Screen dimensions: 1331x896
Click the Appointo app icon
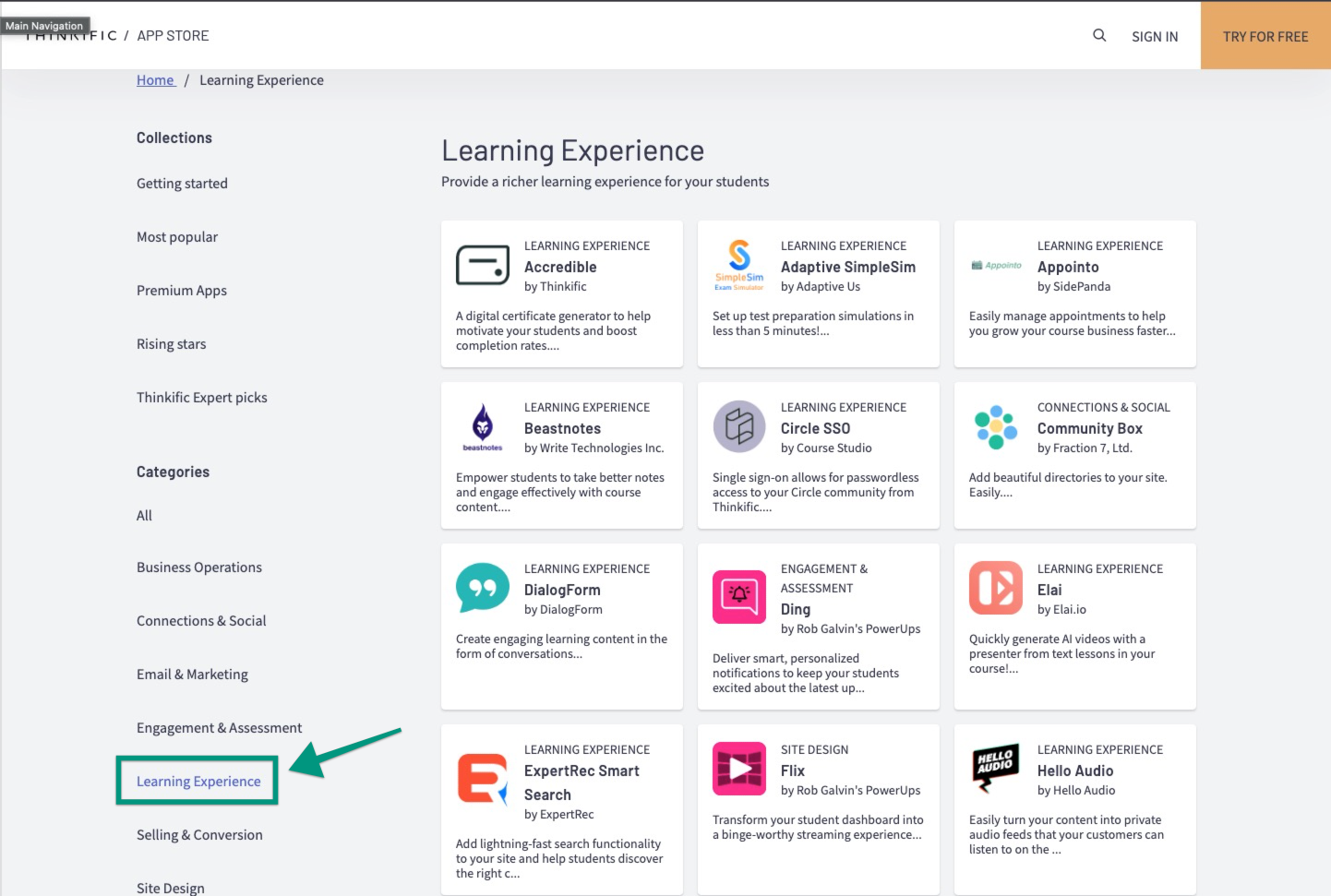point(995,265)
